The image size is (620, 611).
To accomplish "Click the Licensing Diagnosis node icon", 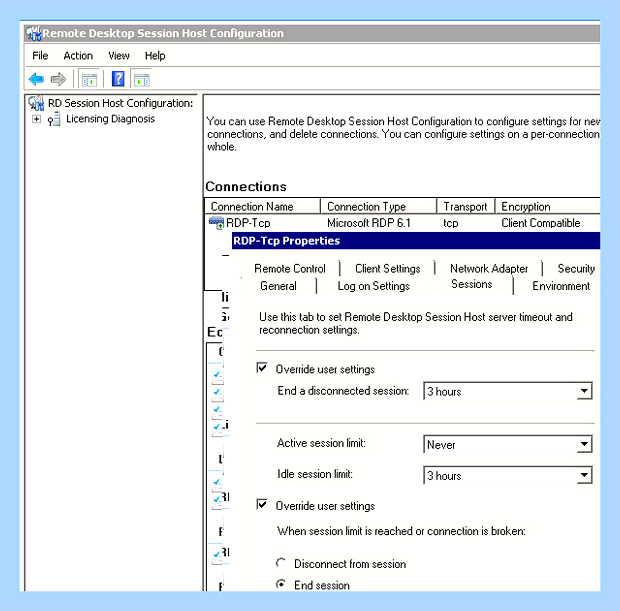I will click(54, 119).
